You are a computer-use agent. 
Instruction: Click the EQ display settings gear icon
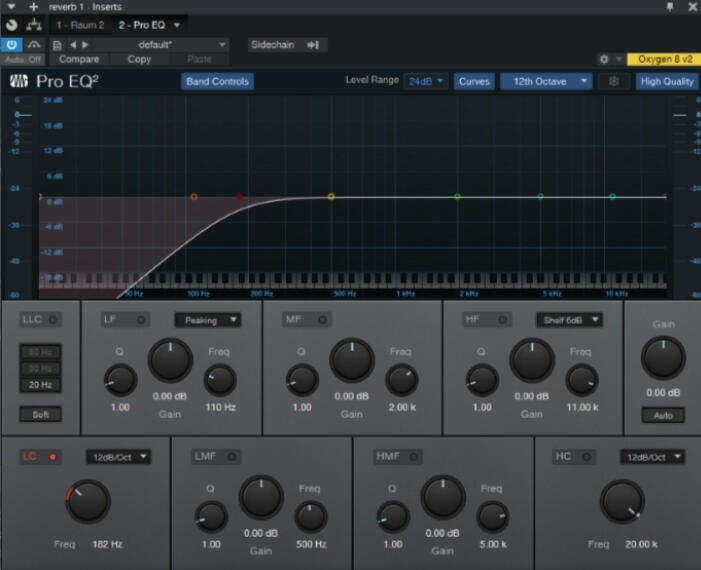point(614,81)
